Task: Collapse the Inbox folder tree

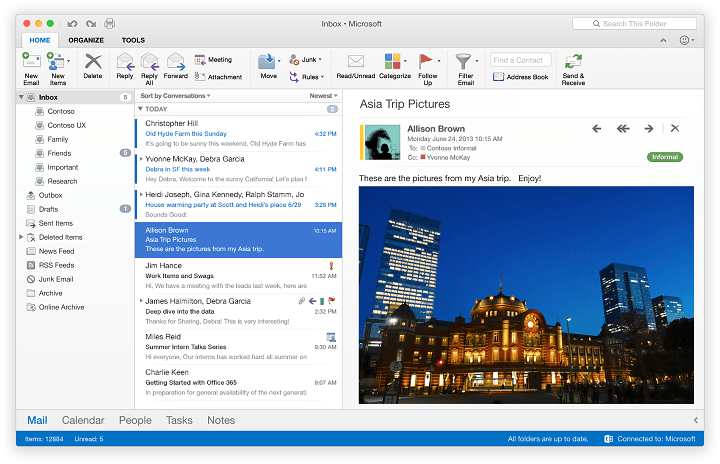Action: pos(21,97)
